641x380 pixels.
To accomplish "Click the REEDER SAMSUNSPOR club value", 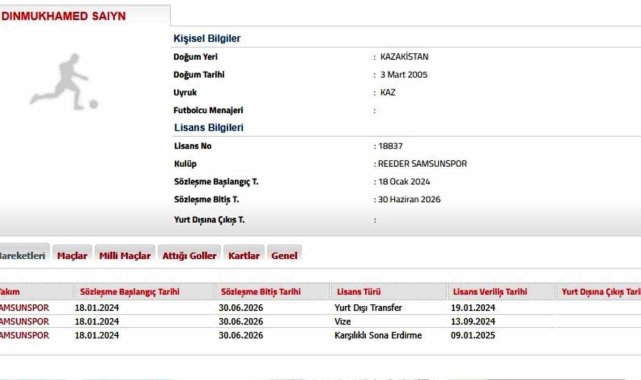I will pyautogui.click(x=422, y=164).
